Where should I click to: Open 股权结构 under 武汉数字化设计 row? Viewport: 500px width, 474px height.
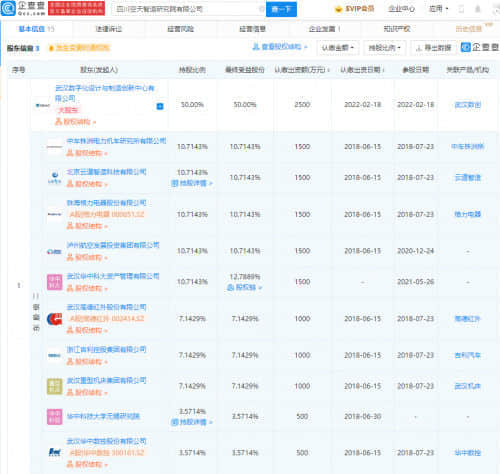[75, 122]
